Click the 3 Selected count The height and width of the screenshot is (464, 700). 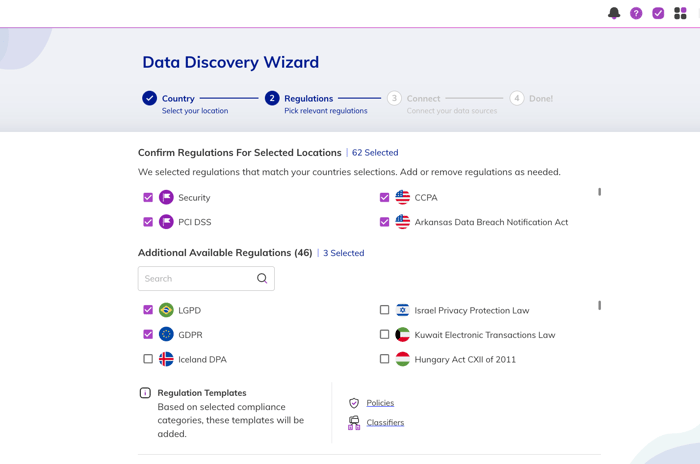coord(343,253)
